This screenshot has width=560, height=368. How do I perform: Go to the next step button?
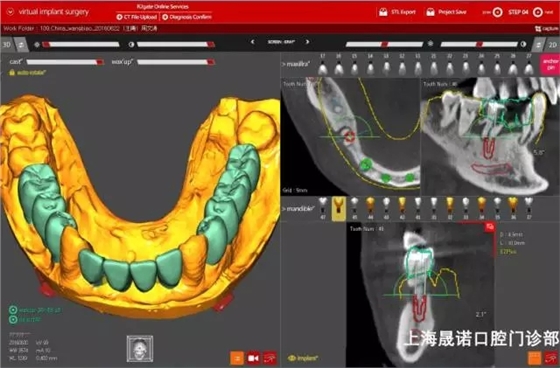[538, 13]
